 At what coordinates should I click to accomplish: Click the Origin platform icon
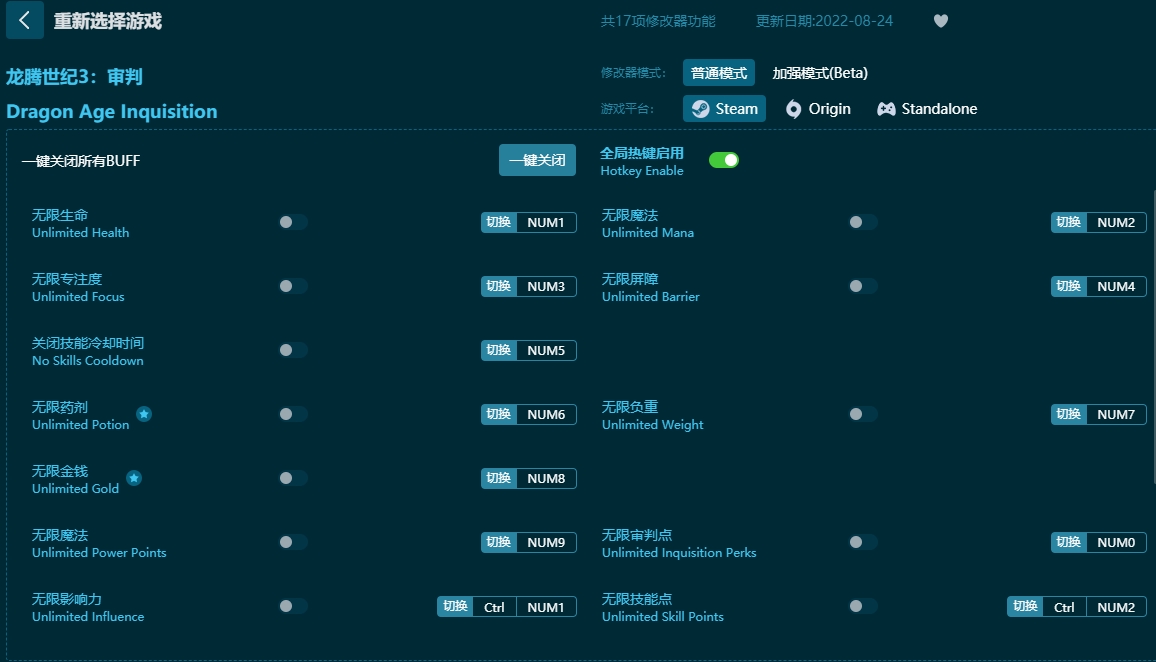pyautogui.click(x=793, y=109)
